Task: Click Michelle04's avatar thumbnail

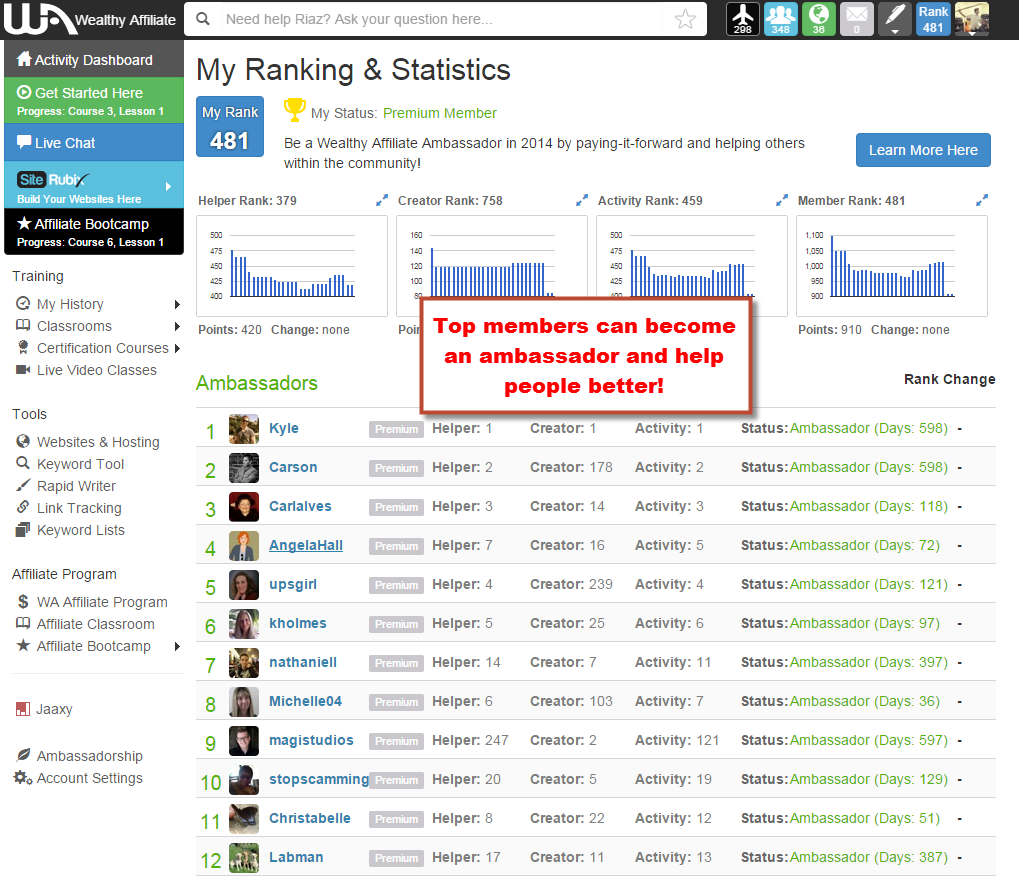Action: pyautogui.click(x=244, y=702)
